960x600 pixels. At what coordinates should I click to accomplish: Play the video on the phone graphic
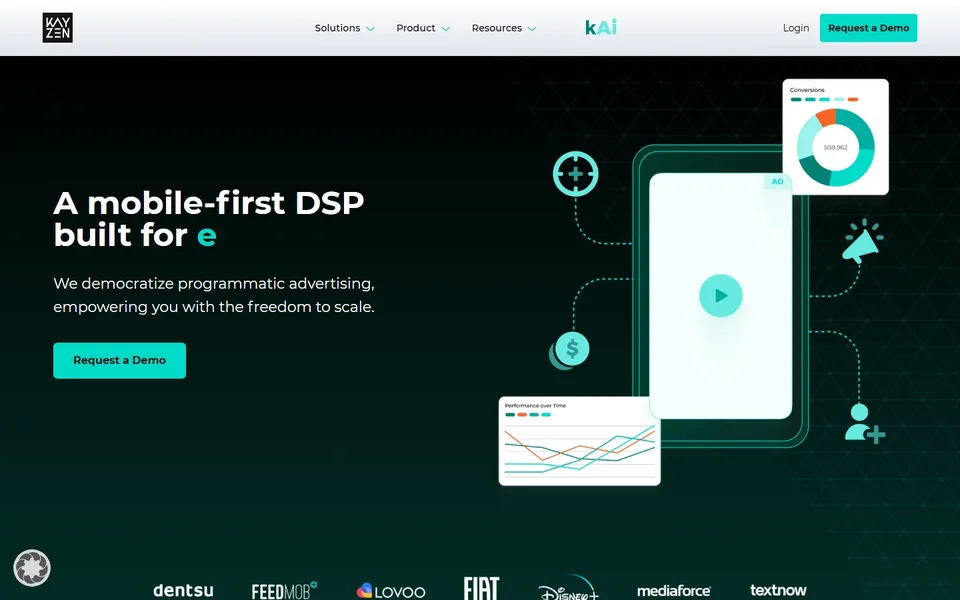pos(721,296)
